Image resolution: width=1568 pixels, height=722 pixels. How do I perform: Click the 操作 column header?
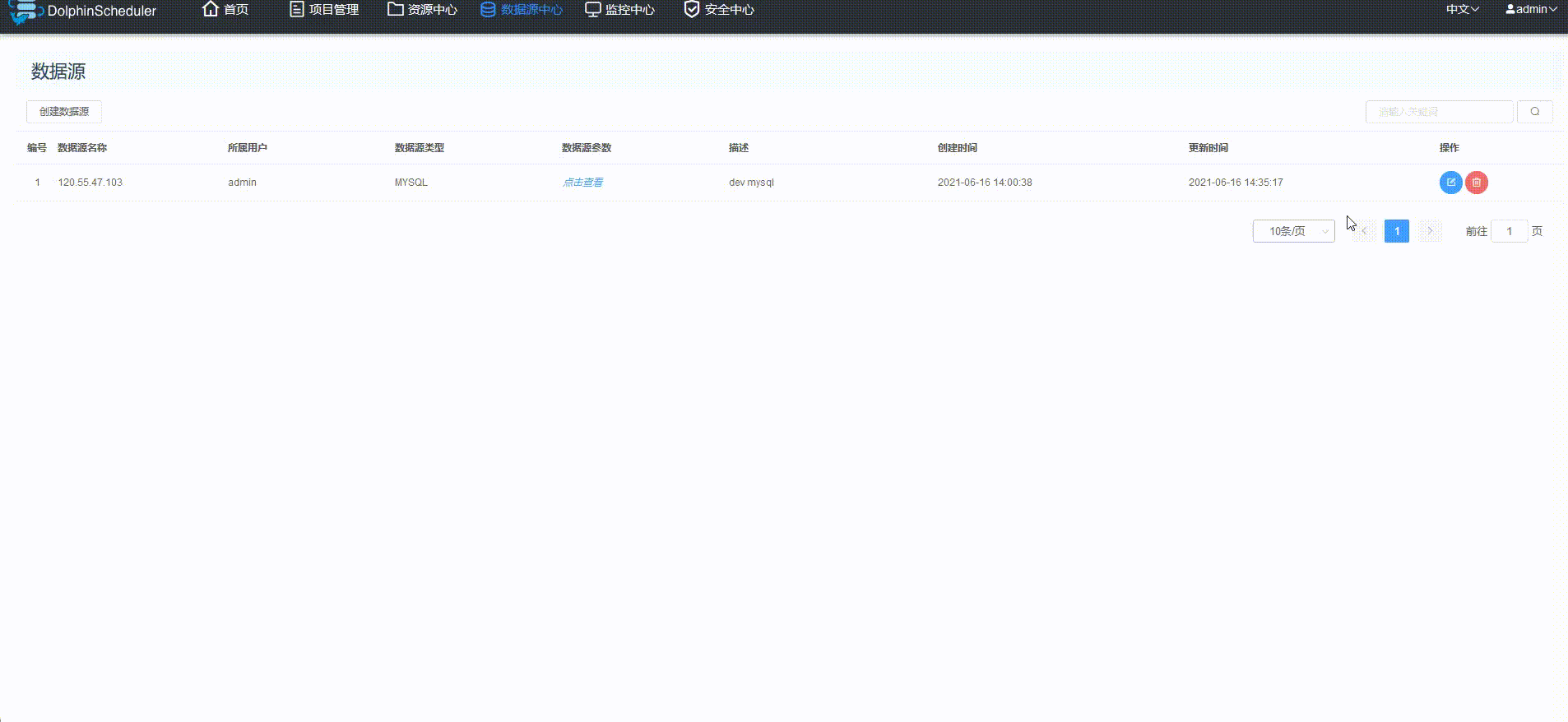click(1450, 148)
